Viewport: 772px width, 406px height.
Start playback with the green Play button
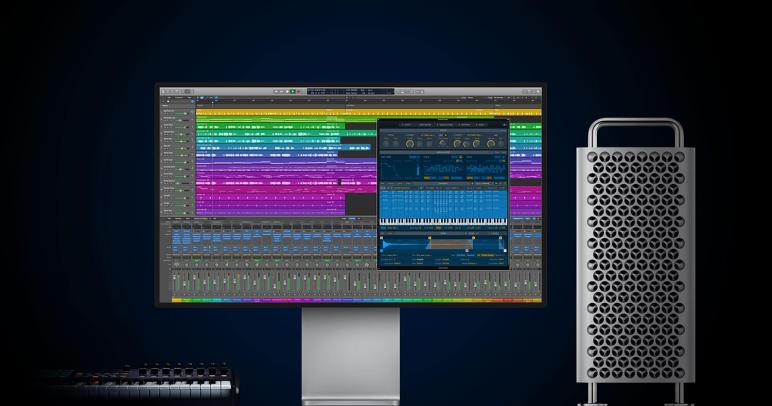pyautogui.click(x=292, y=92)
